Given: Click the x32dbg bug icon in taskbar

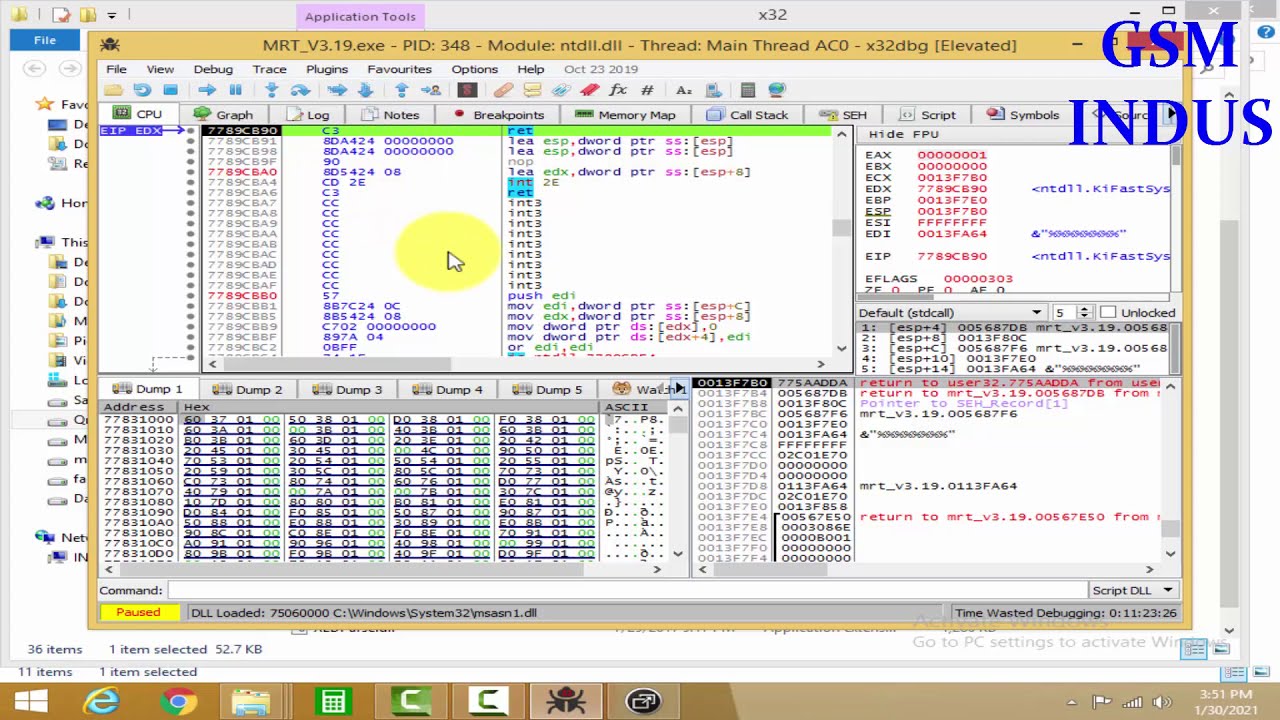Looking at the screenshot, I should point(565,701).
